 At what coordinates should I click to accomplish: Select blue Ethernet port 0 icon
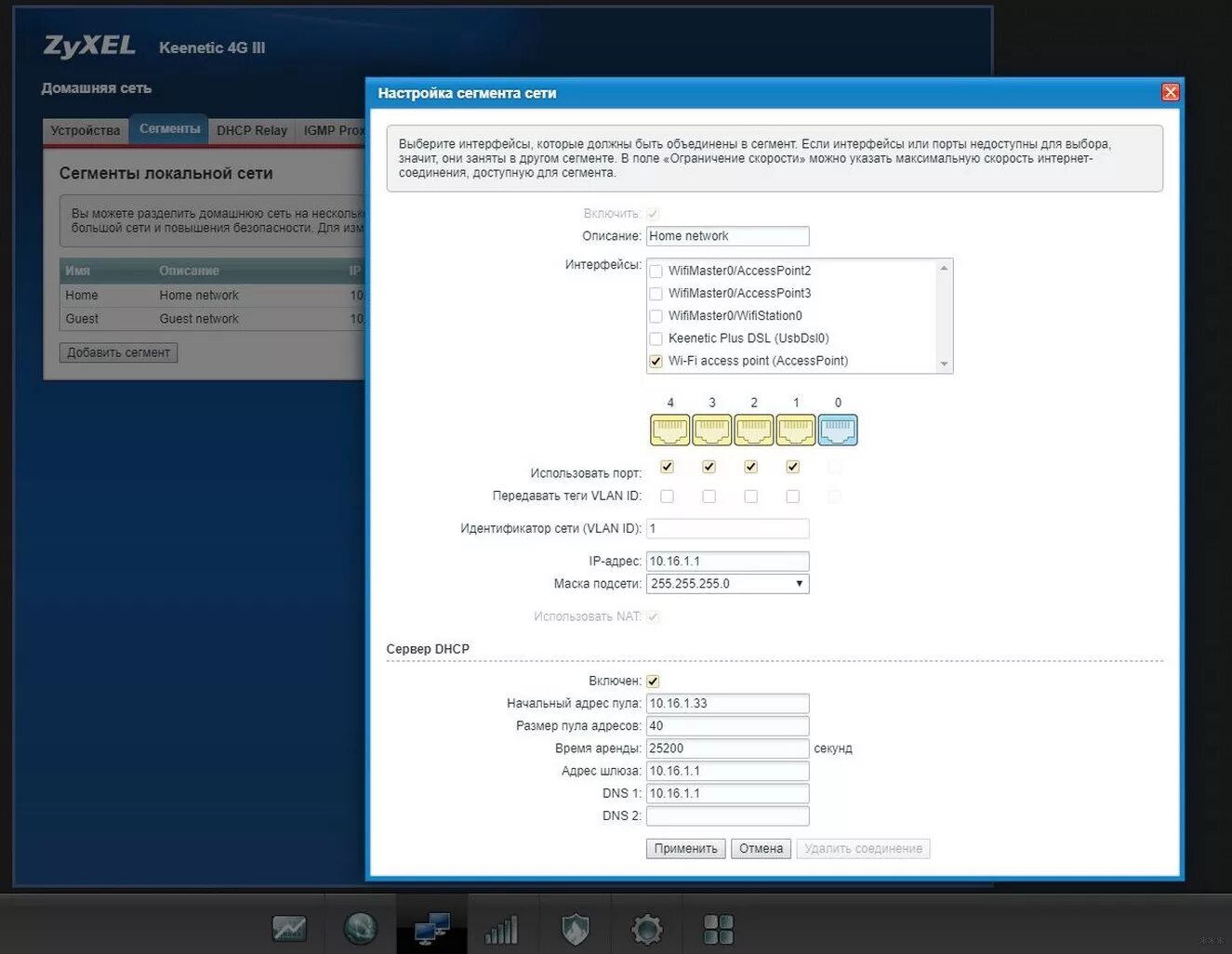838,431
